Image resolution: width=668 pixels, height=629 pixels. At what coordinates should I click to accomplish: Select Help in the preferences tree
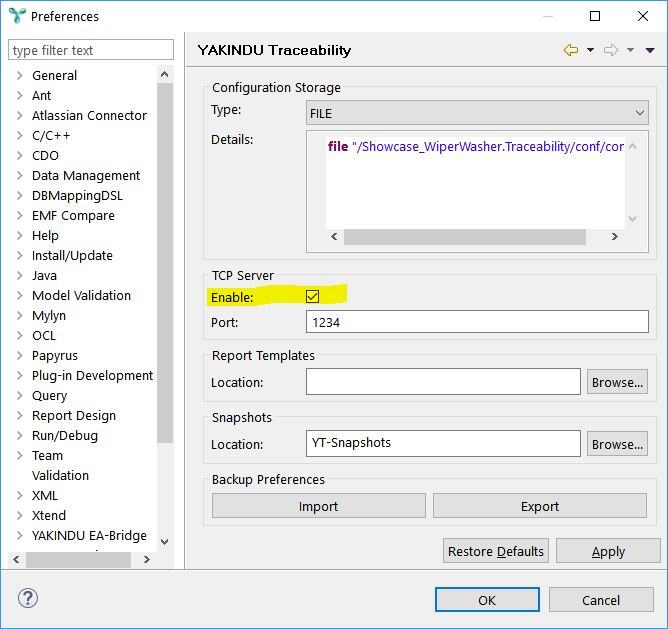click(x=45, y=236)
